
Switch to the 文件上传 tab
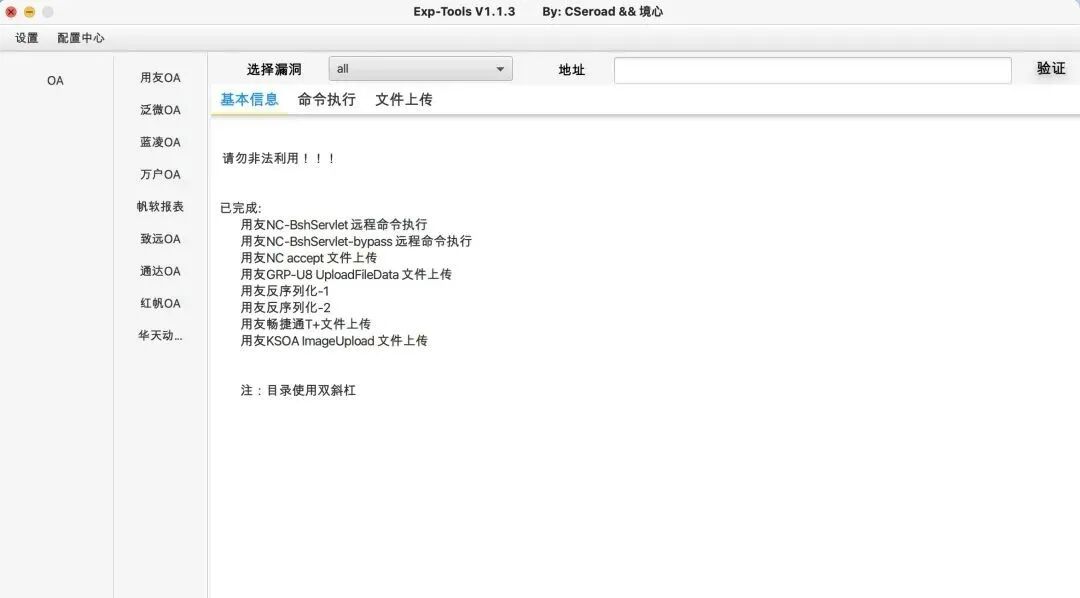tap(404, 100)
